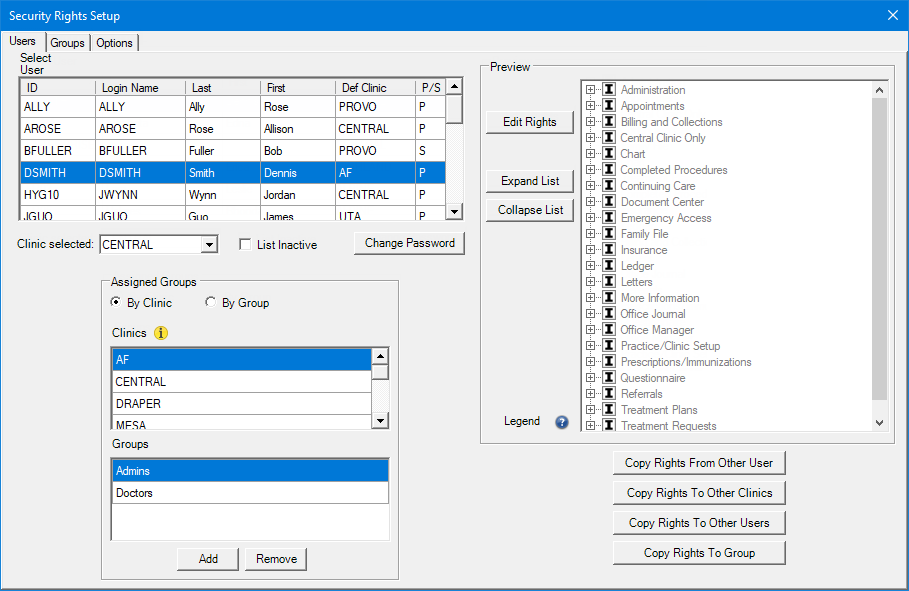Click the rights icon beside Referrals
Screen dimensions: 909x591
609,394
